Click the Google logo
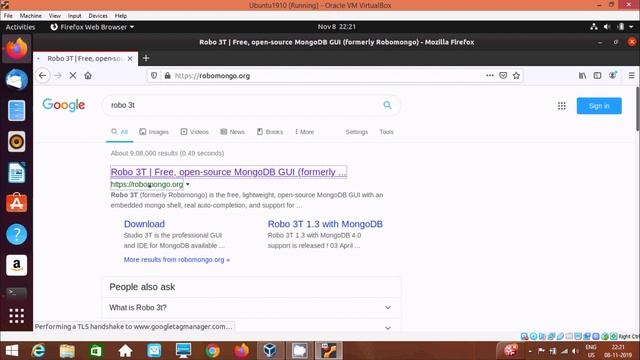Image resolution: width=640 pixels, height=360 pixels. 64,105
